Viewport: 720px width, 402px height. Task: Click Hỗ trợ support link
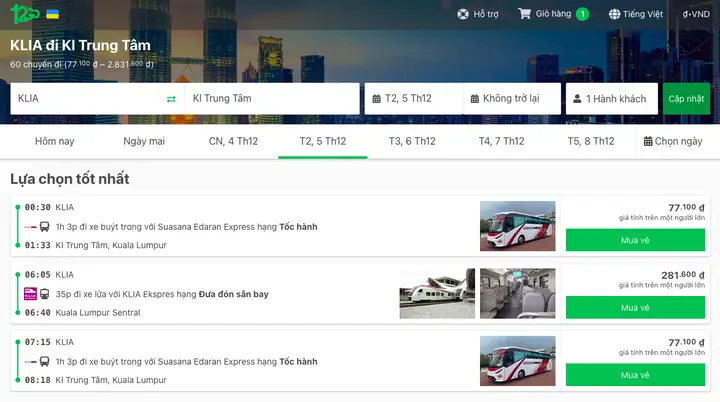coord(478,14)
